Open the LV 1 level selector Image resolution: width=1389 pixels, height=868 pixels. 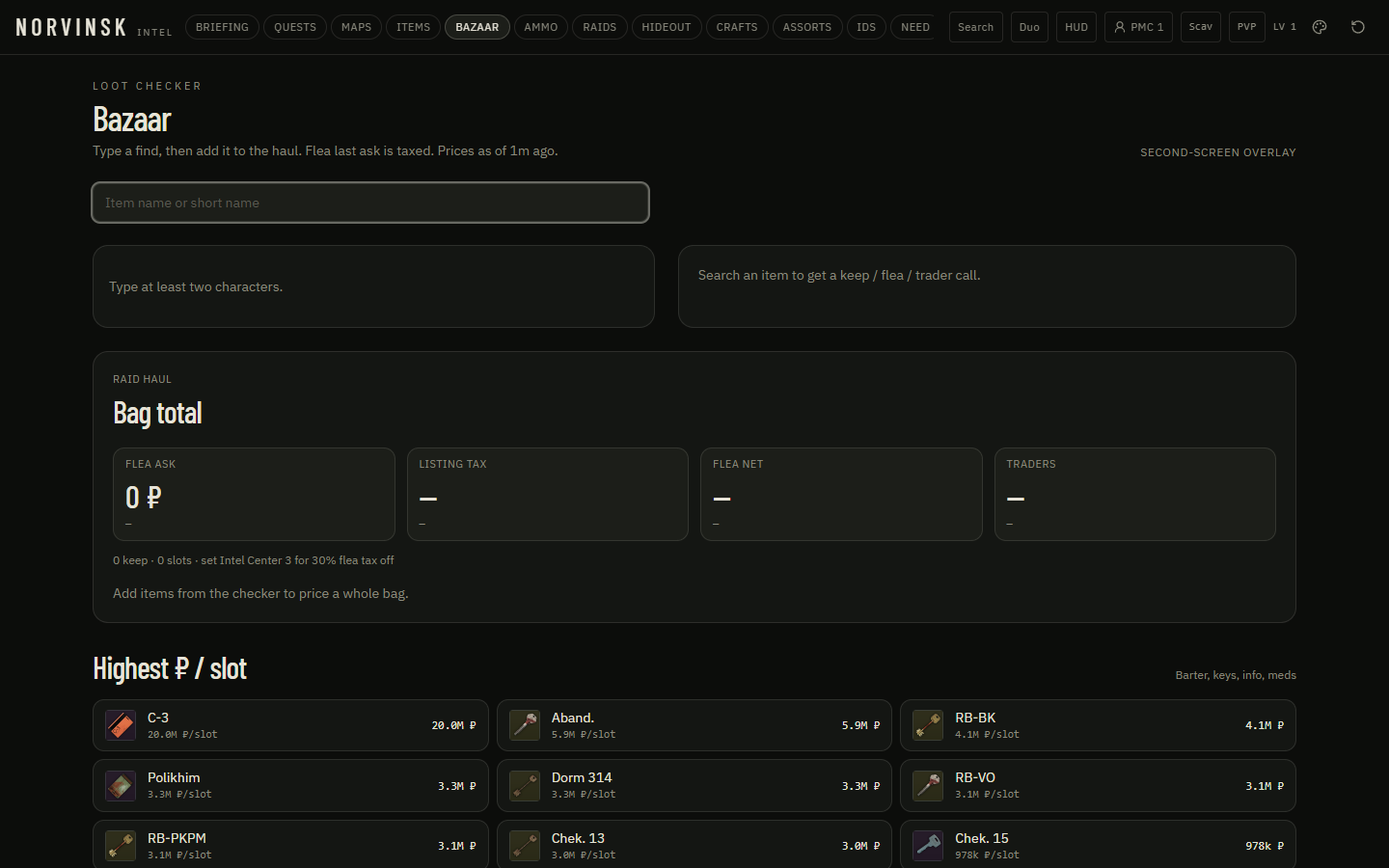pyautogui.click(x=1285, y=27)
